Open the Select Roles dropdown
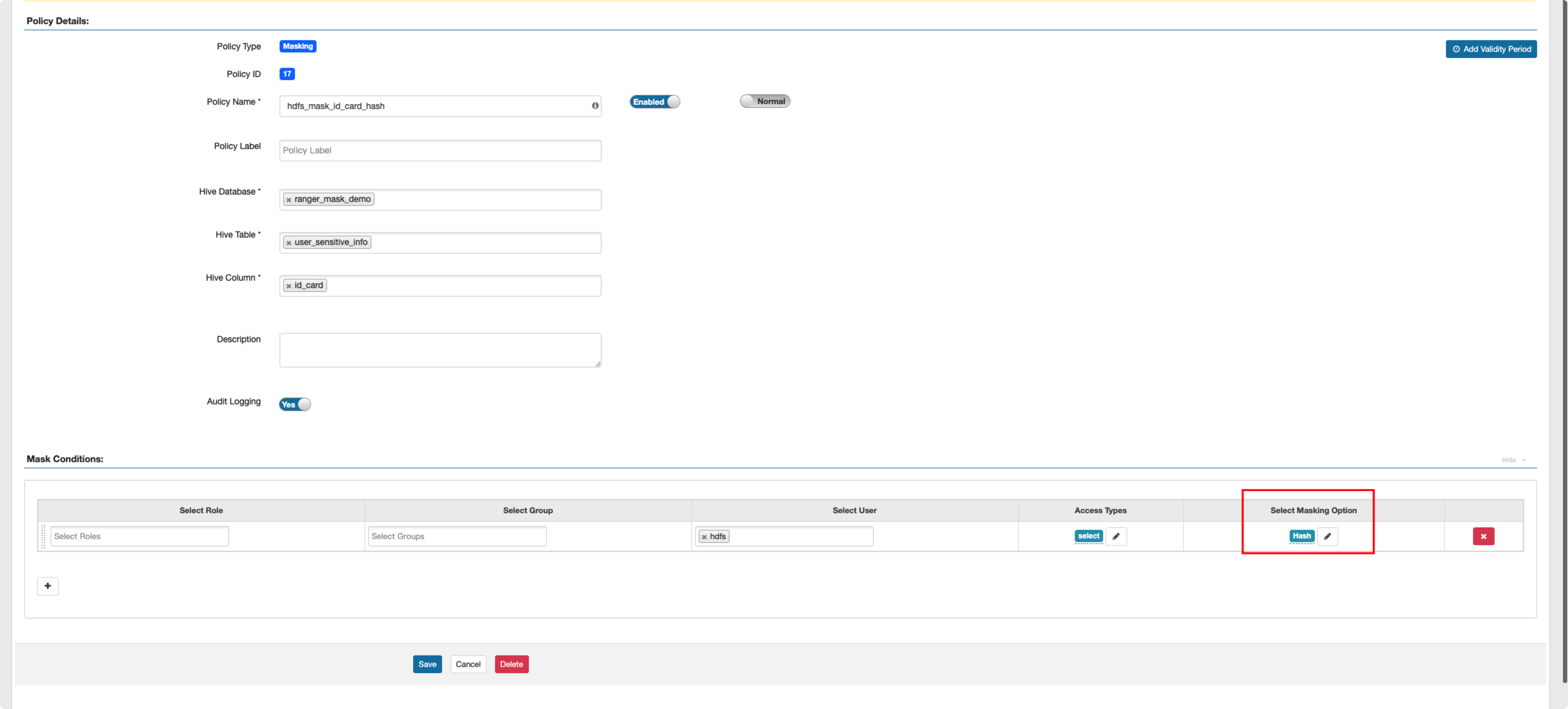Image resolution: width=1568 pixels, height=709 pixels. (x=140, y=536)
